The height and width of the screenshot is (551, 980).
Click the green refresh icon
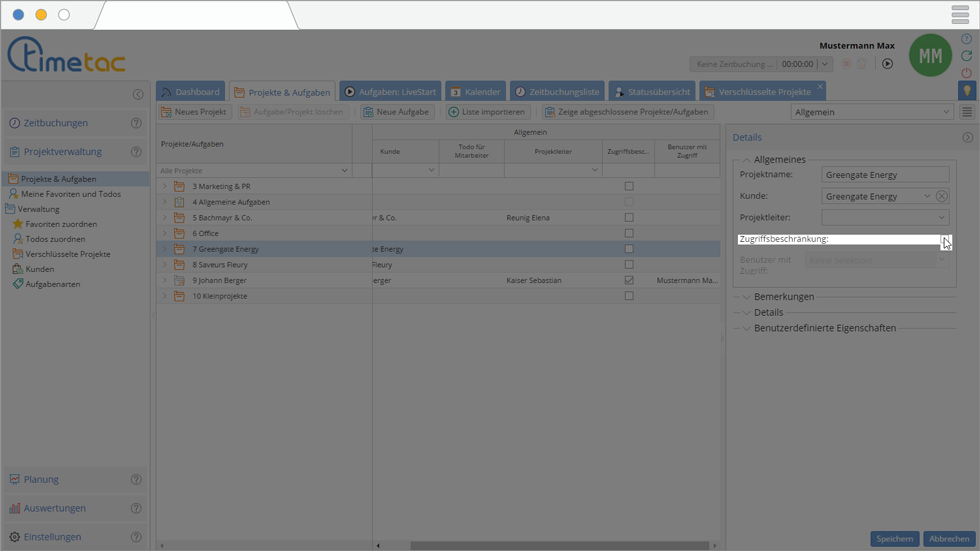[x=966, y=56]
